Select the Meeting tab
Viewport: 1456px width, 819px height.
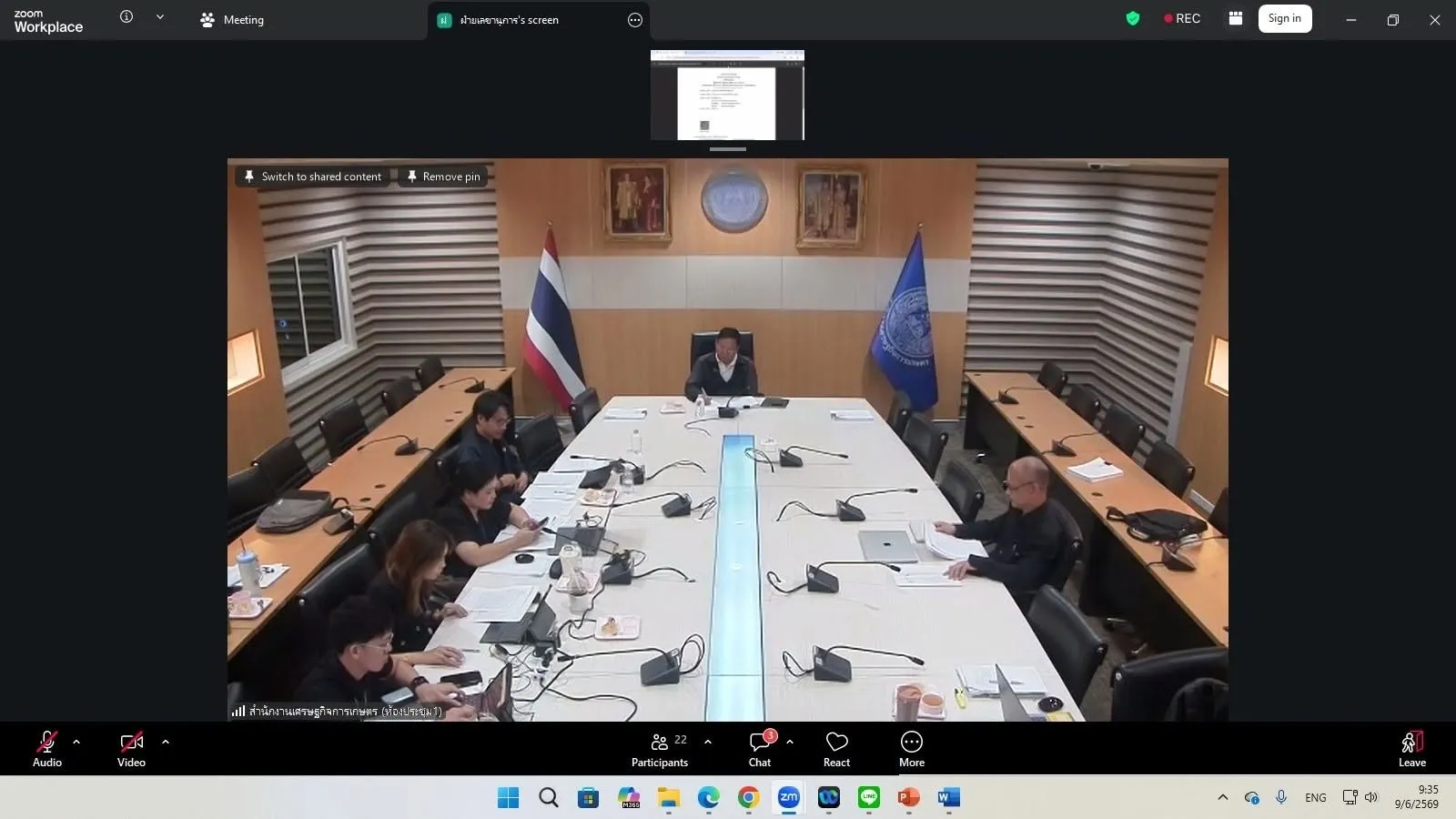tap(233, 20)
